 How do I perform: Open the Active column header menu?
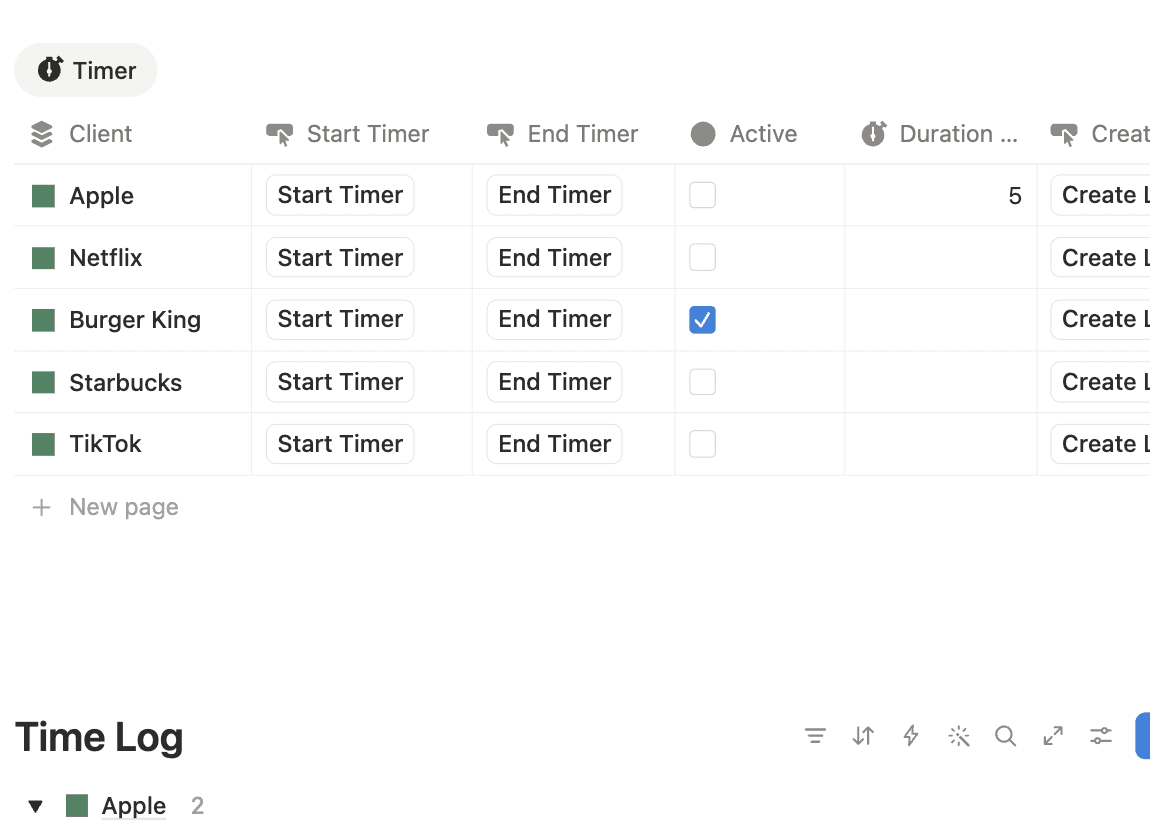760,134
